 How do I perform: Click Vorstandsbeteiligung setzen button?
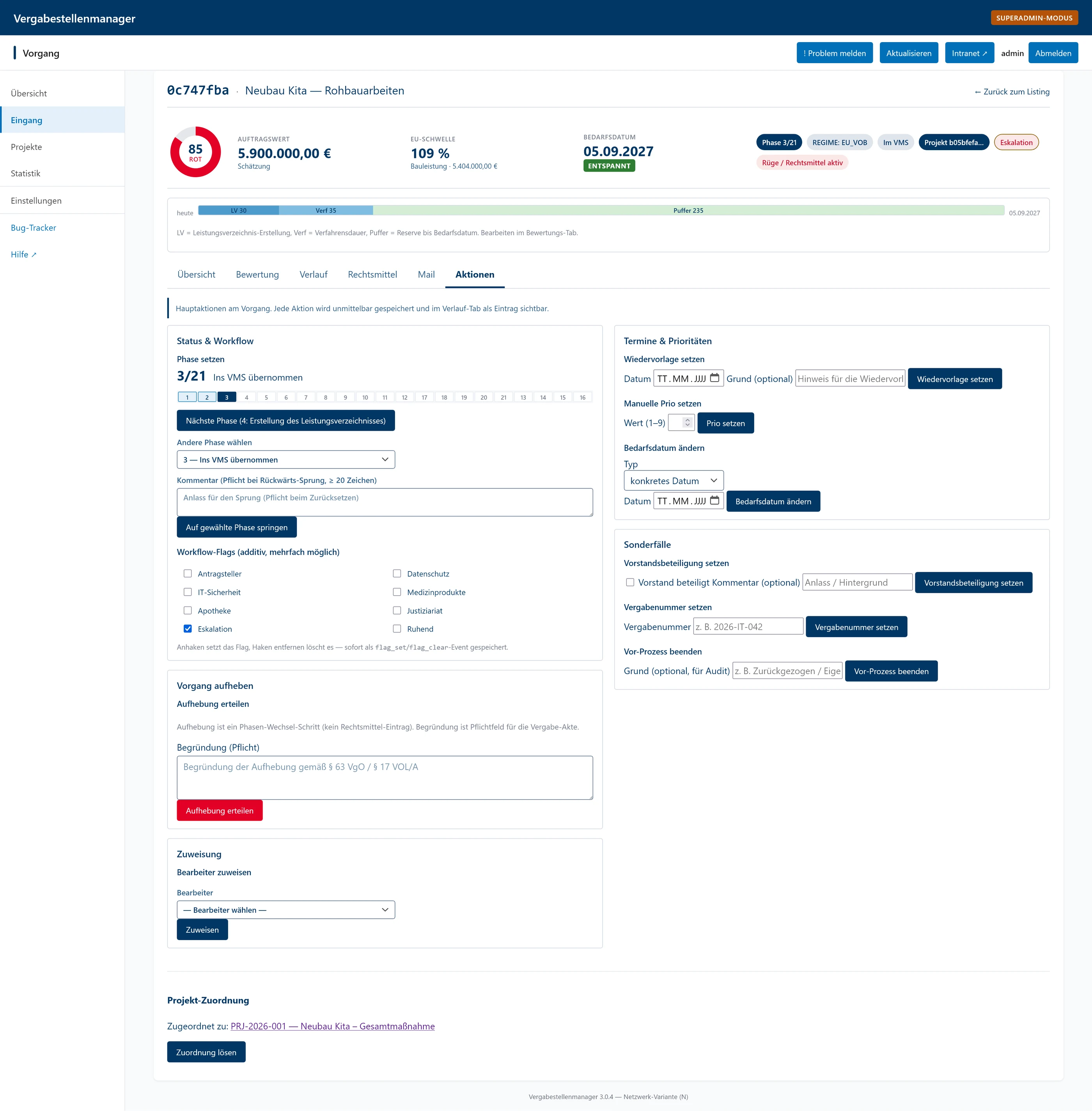973,582
